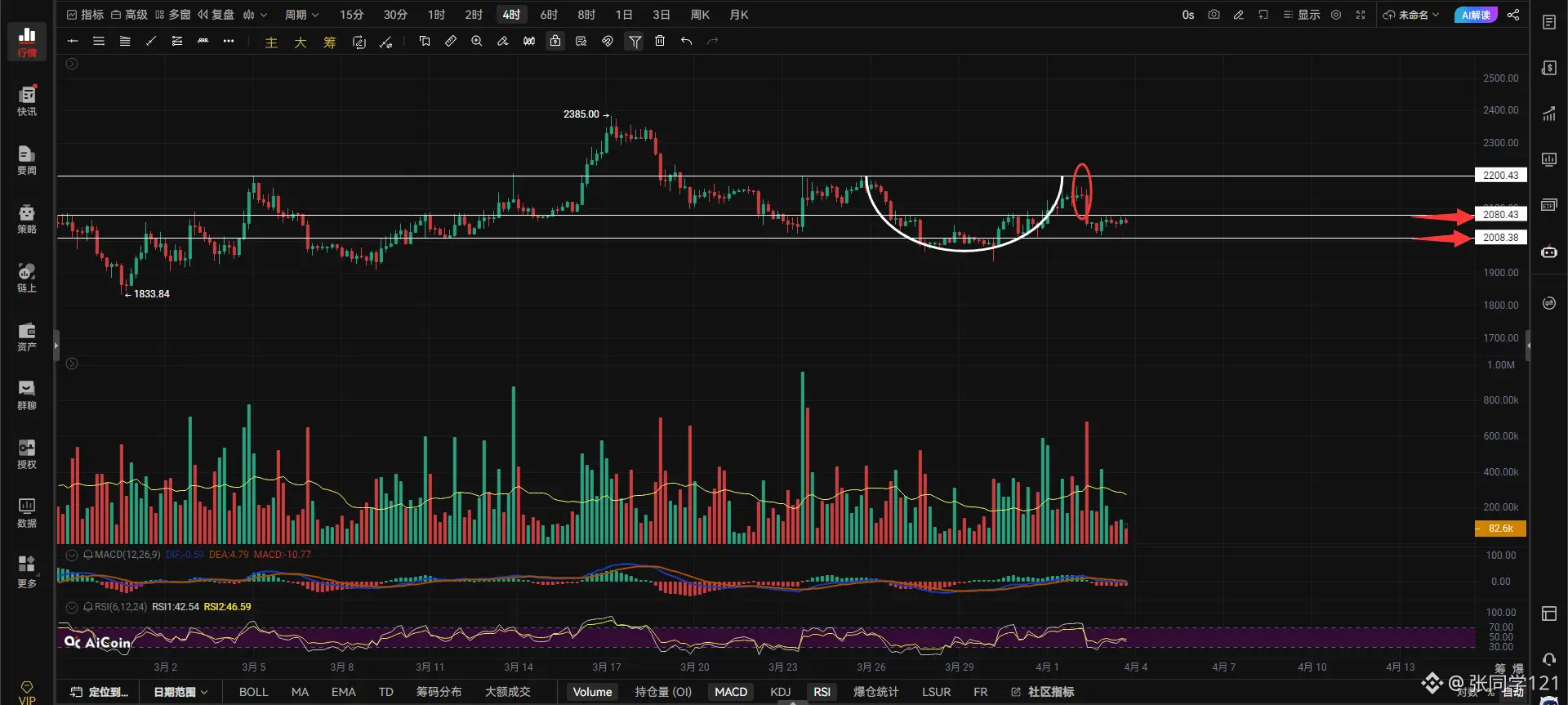Open the 策略 strategy sidebar icon
This screenshot has width=1568, height=705.
point(27,217)
